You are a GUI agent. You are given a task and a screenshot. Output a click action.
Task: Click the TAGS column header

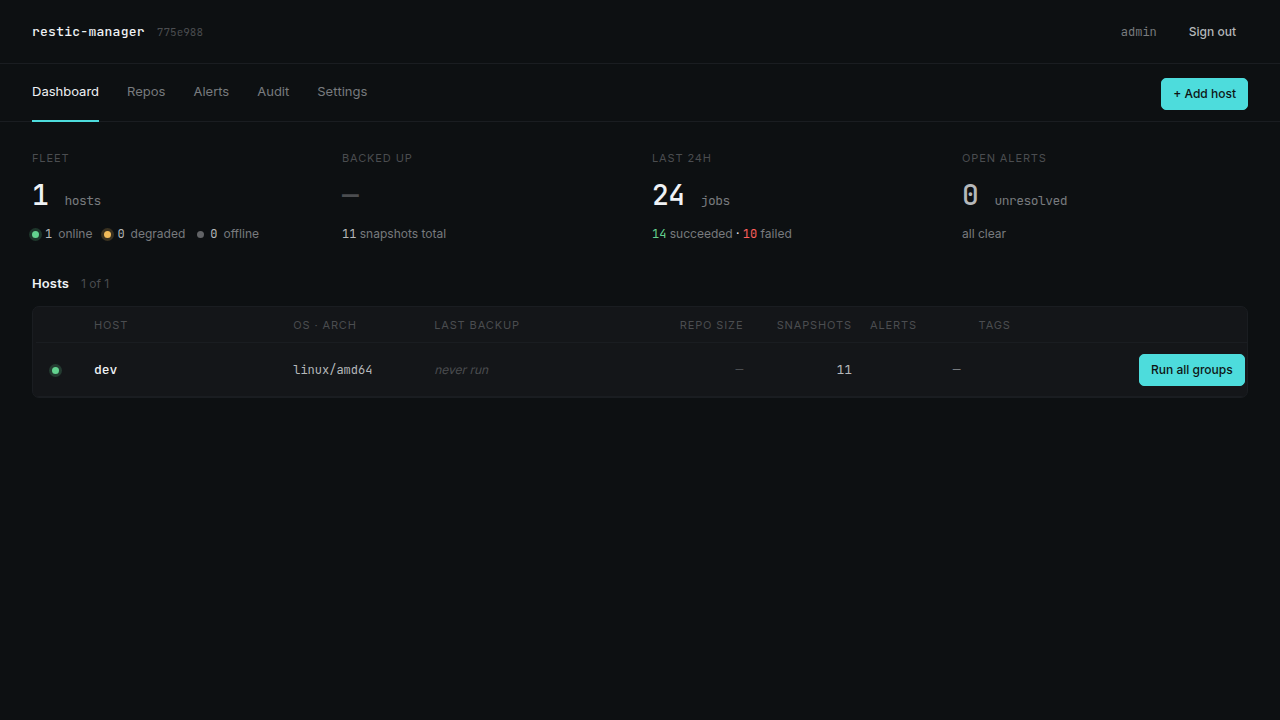pyautogui.click(x=994, y=325)
